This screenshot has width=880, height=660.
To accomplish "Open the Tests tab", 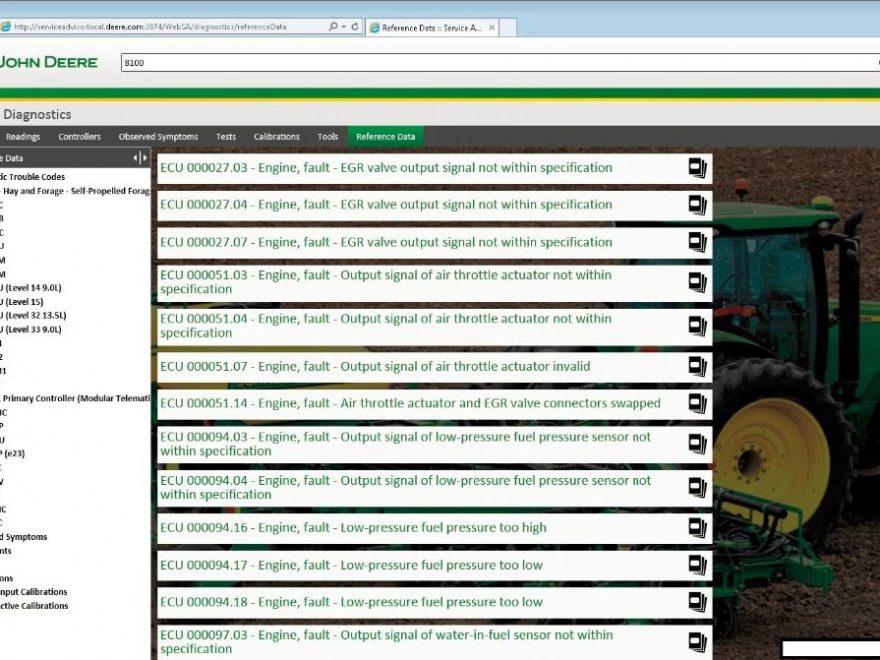I will pos(226,137).
